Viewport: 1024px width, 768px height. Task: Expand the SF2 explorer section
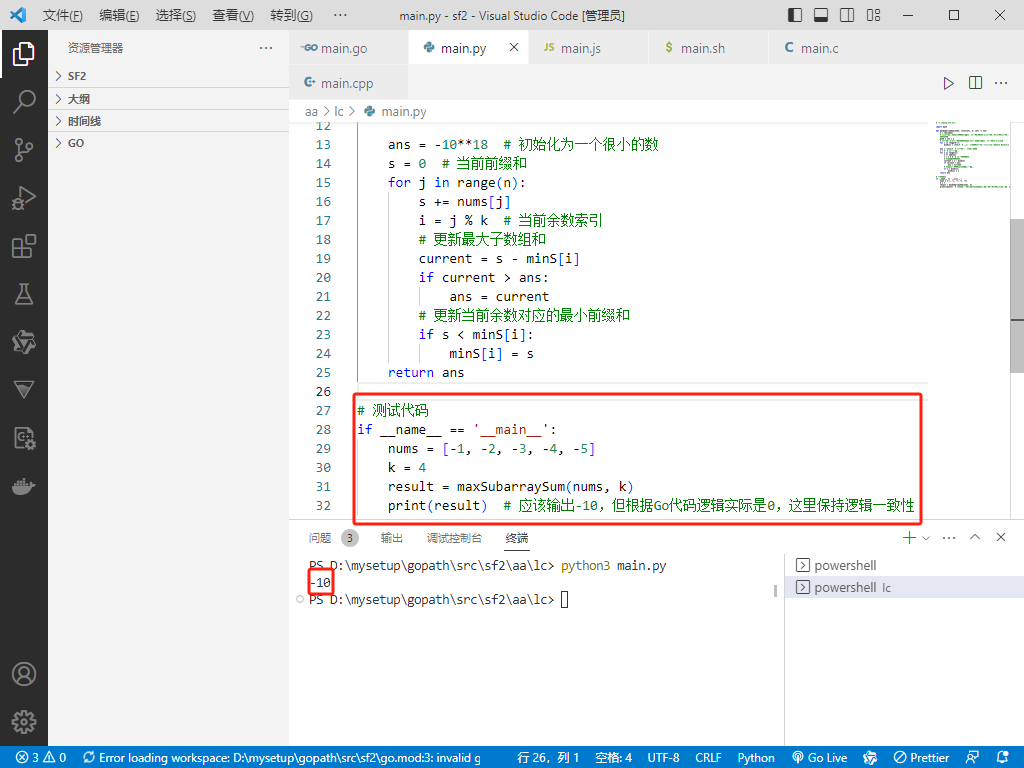(x=168, y=76)
